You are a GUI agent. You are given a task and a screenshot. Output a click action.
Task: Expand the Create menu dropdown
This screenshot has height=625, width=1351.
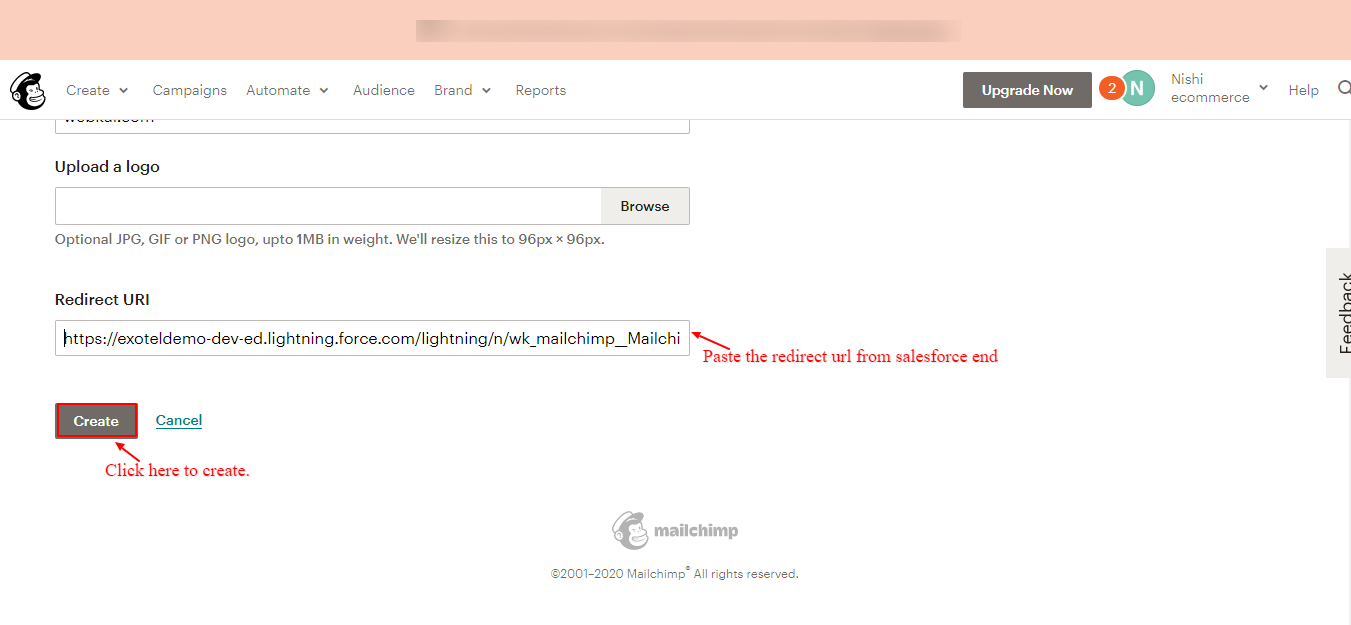click(97, 90)
